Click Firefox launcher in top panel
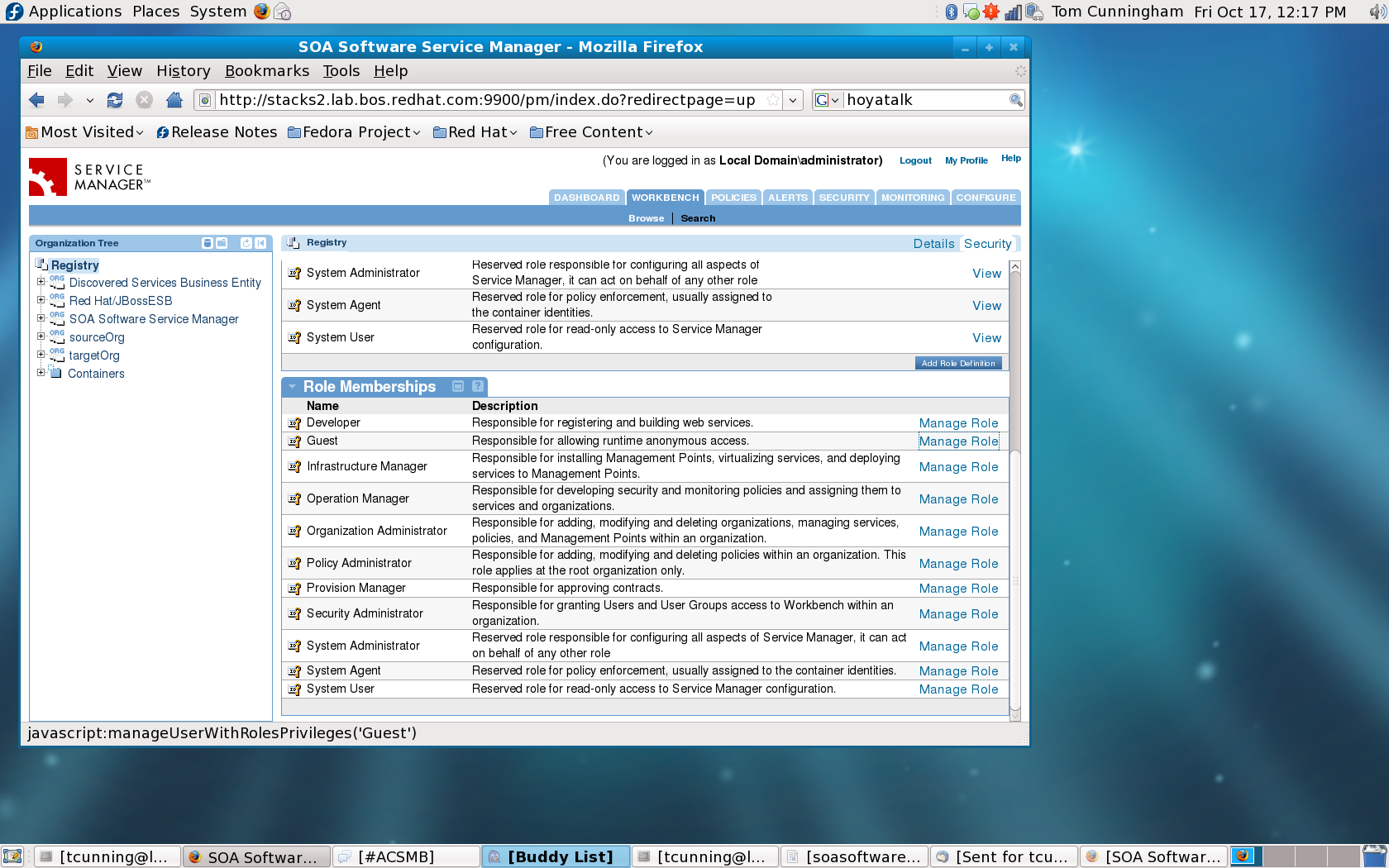 click(262, 12)
